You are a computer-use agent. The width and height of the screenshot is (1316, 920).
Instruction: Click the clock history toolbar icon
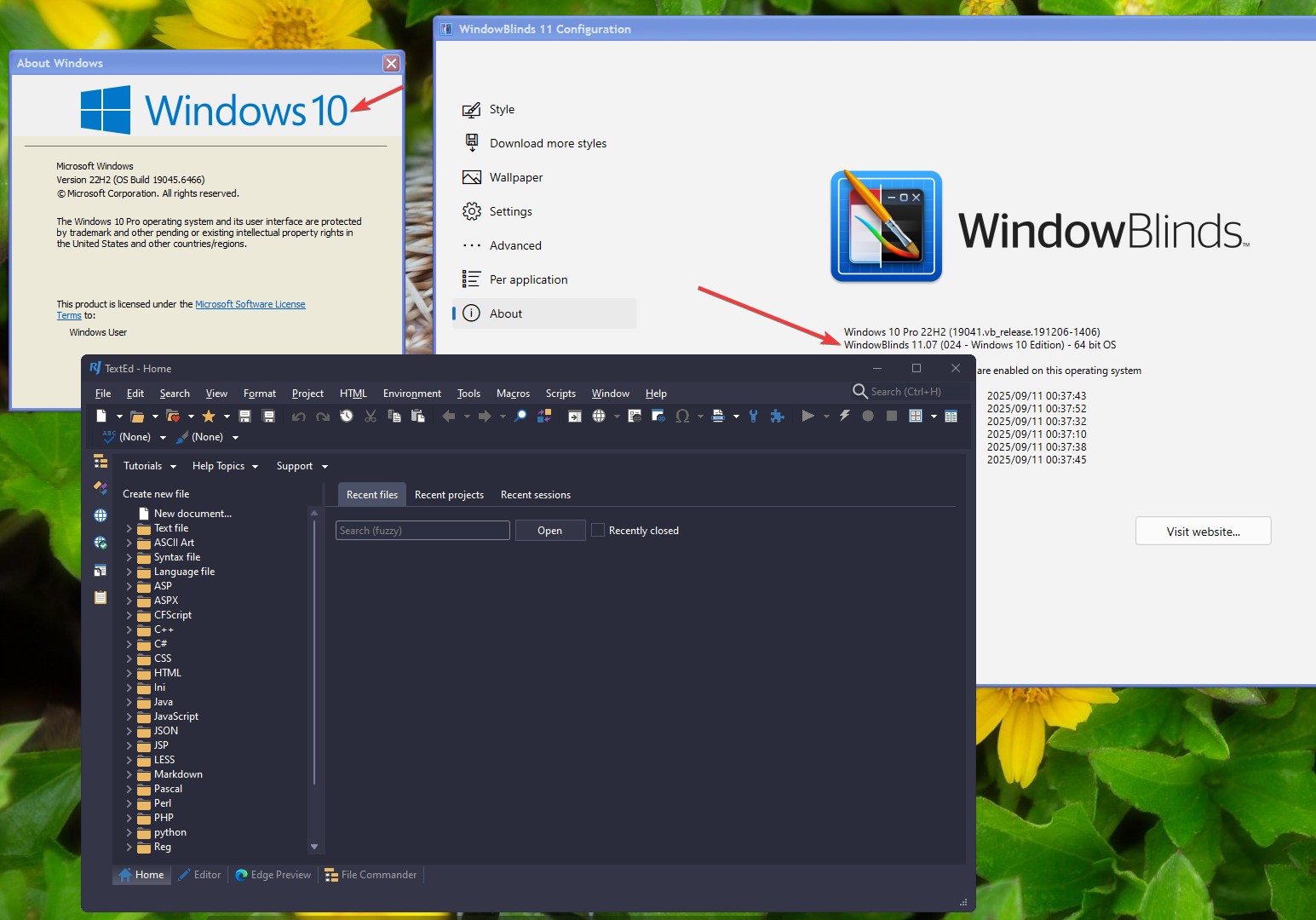pos(346,416)
